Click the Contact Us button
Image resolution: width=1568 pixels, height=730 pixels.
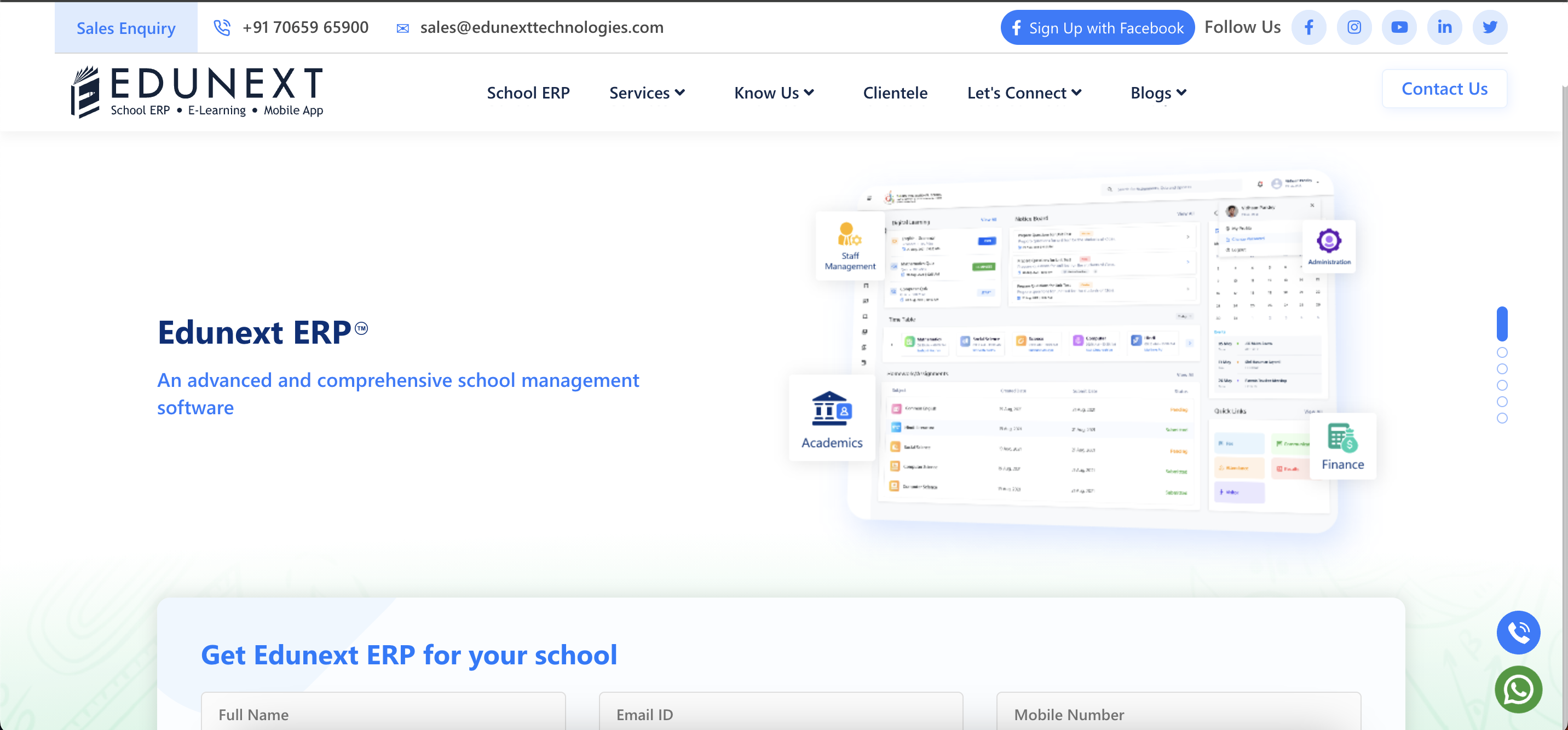coord(1444,89)
